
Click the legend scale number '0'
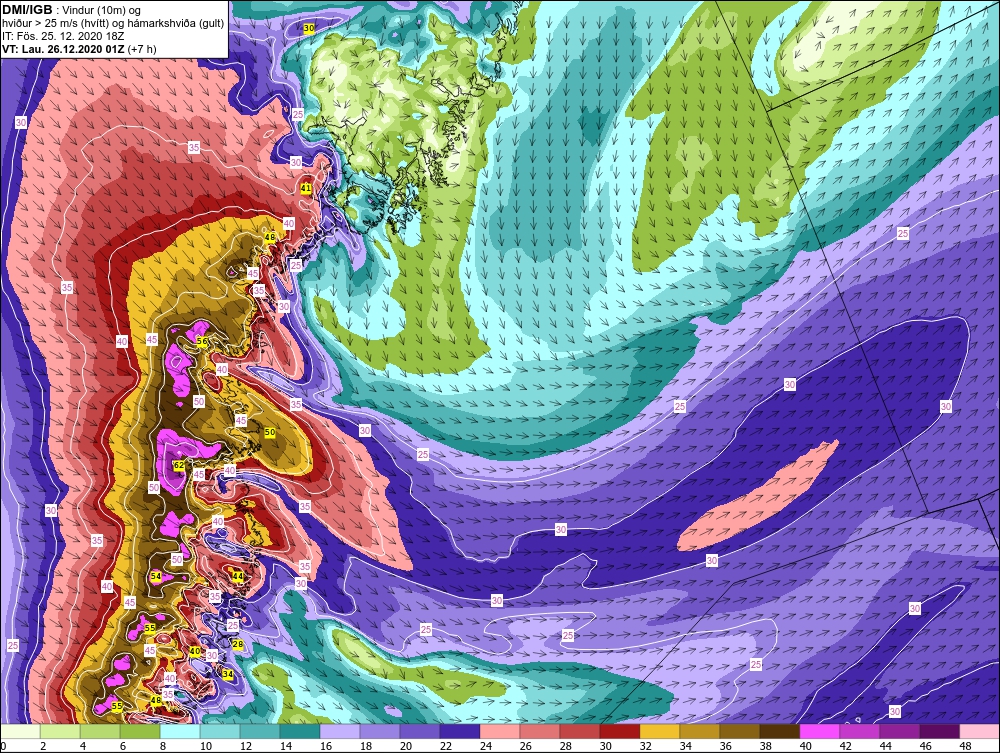tap(3, 746)
